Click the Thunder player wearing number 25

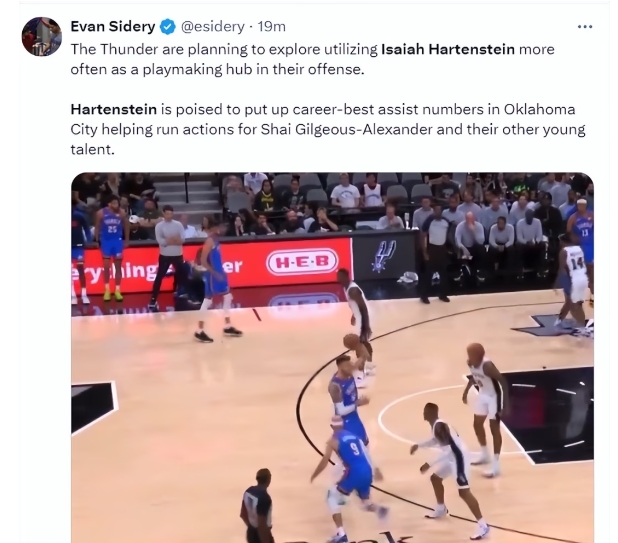coord(112,247)
